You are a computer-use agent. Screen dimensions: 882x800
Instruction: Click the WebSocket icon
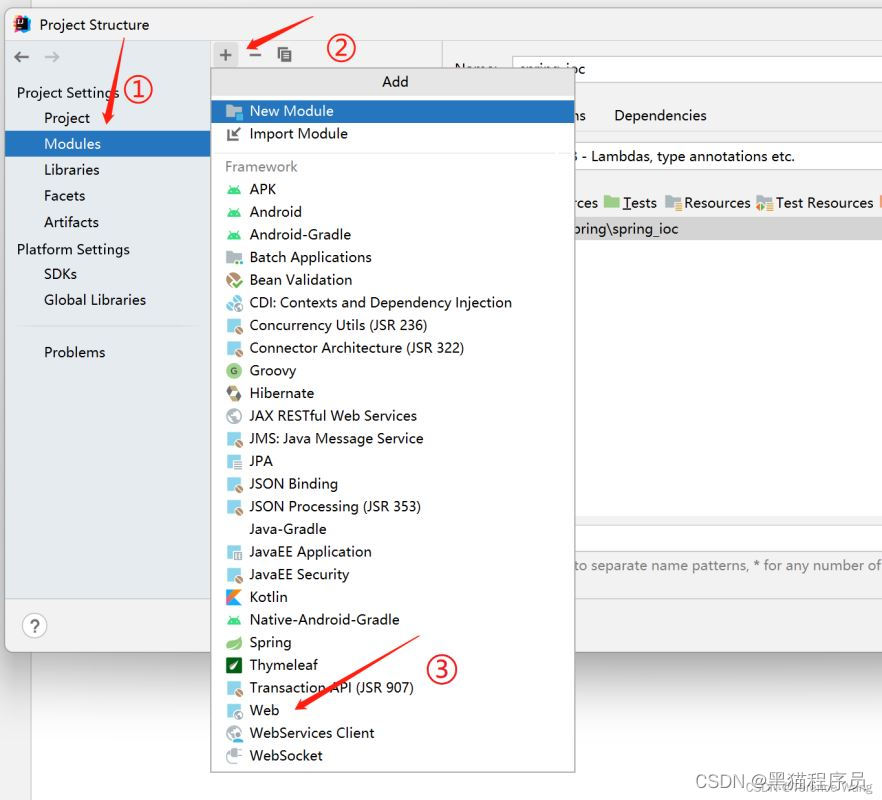[x=234, y=756]
